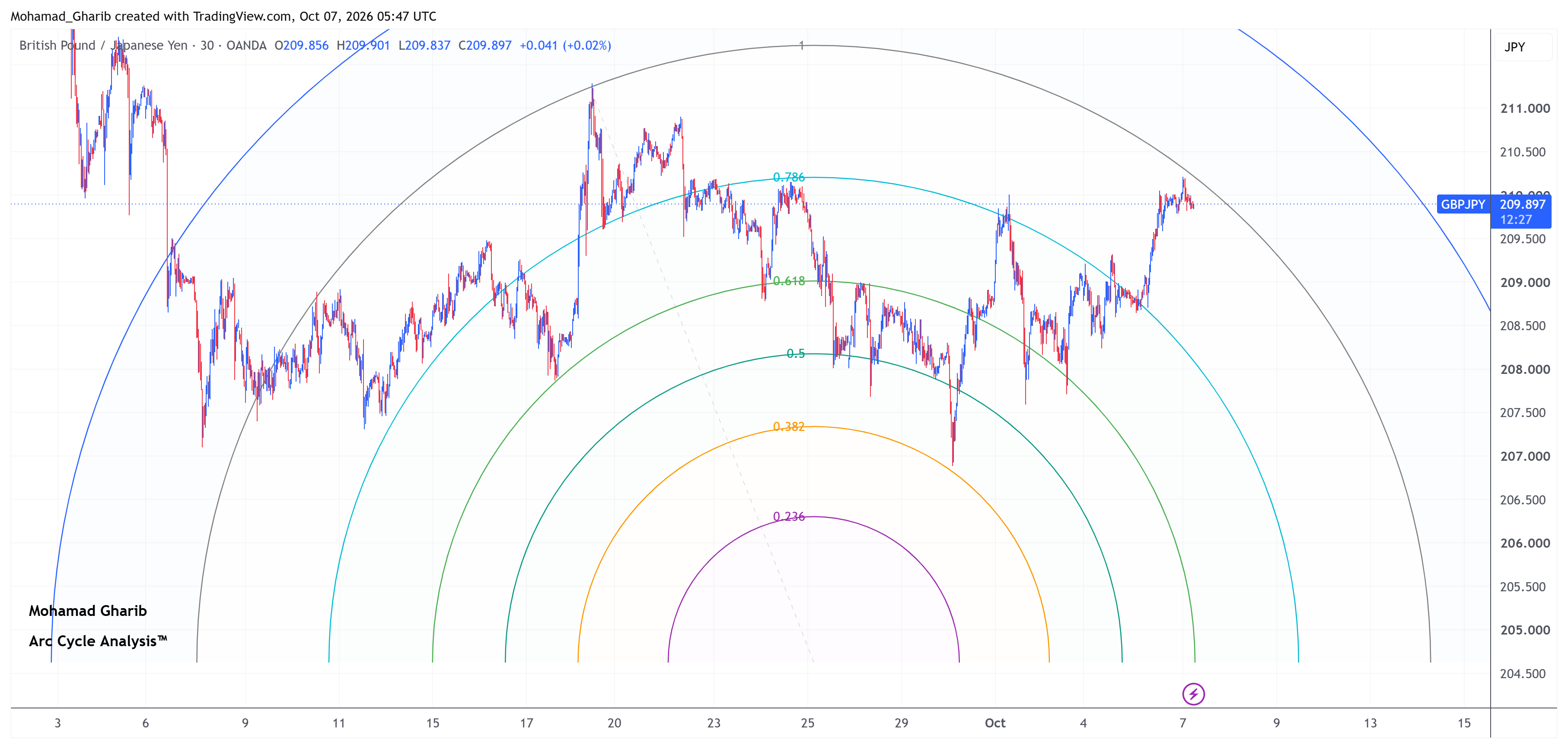Click the purple lightning bolt event icon
Viewport: 1568px width, 743px height.
(x=1193, y=694)
